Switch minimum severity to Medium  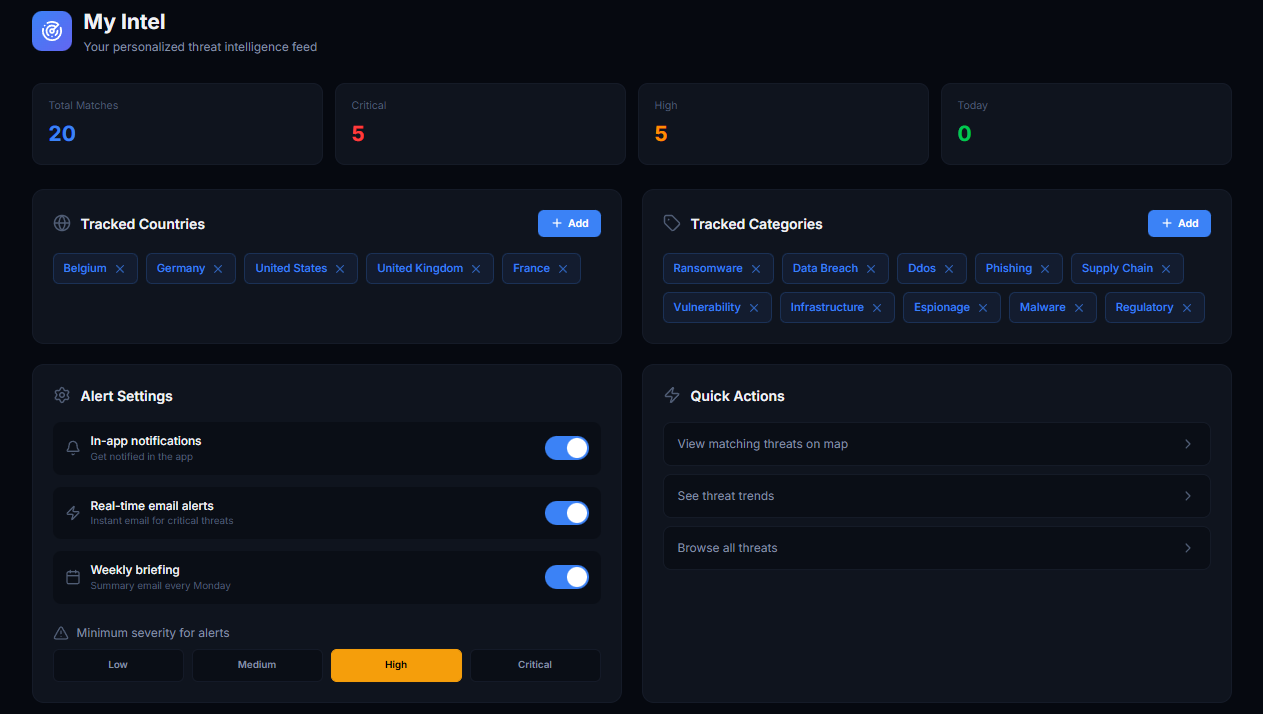(x=257, y=664)
